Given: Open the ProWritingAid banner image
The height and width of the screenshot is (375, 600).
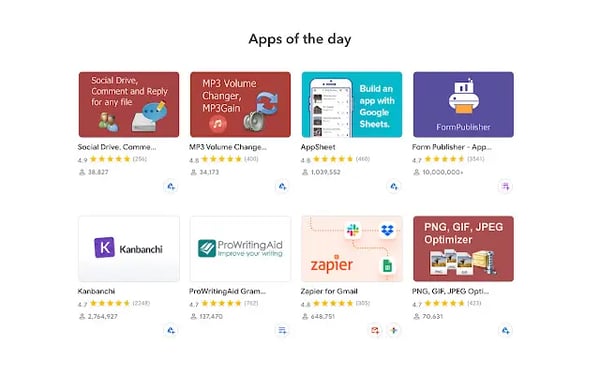Looking at the screenshot, I should pos(240,249).
